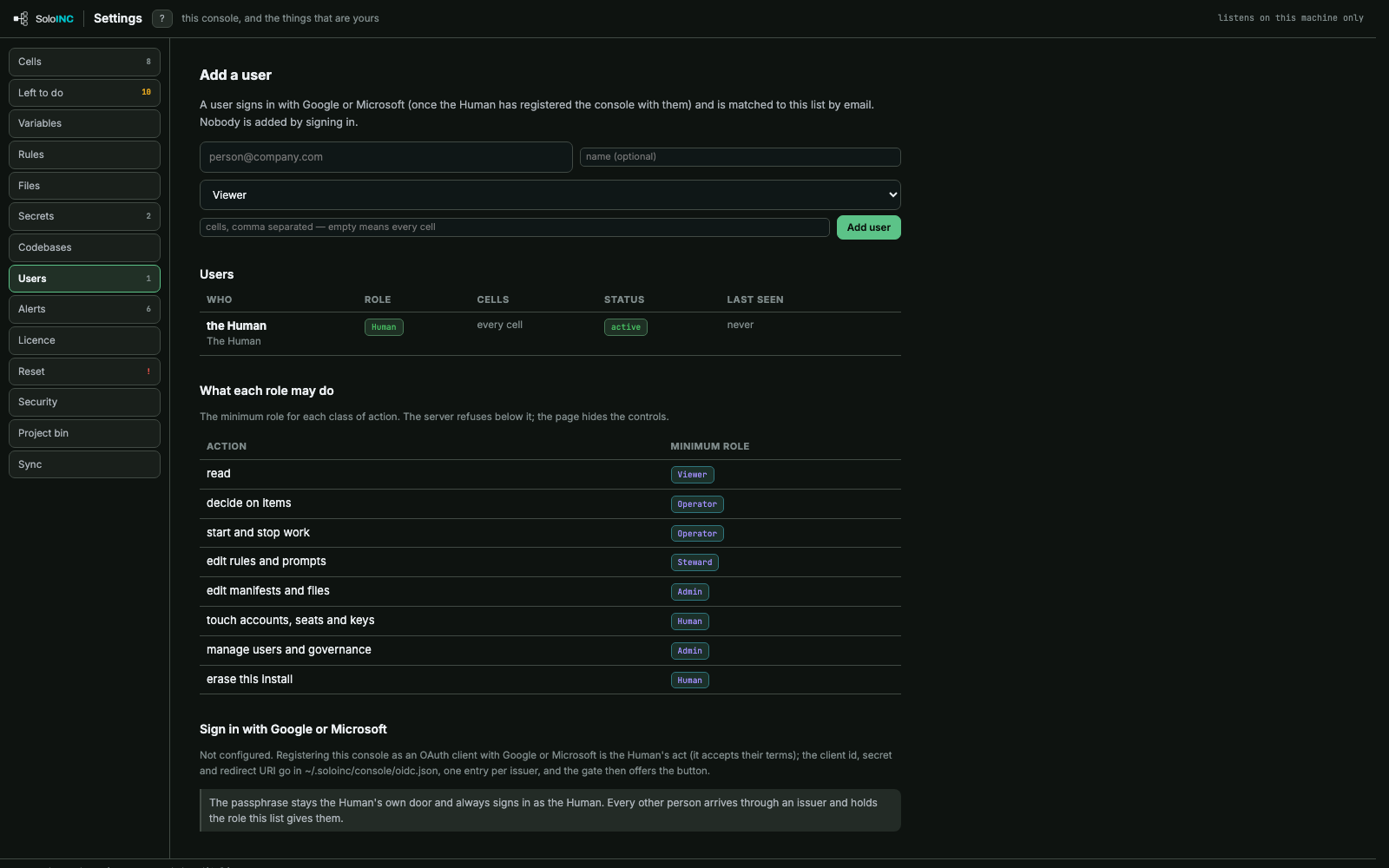Click 'never' last seen value
The height and width of the screenshot is (868, 1389).
[x=741, y=325]
